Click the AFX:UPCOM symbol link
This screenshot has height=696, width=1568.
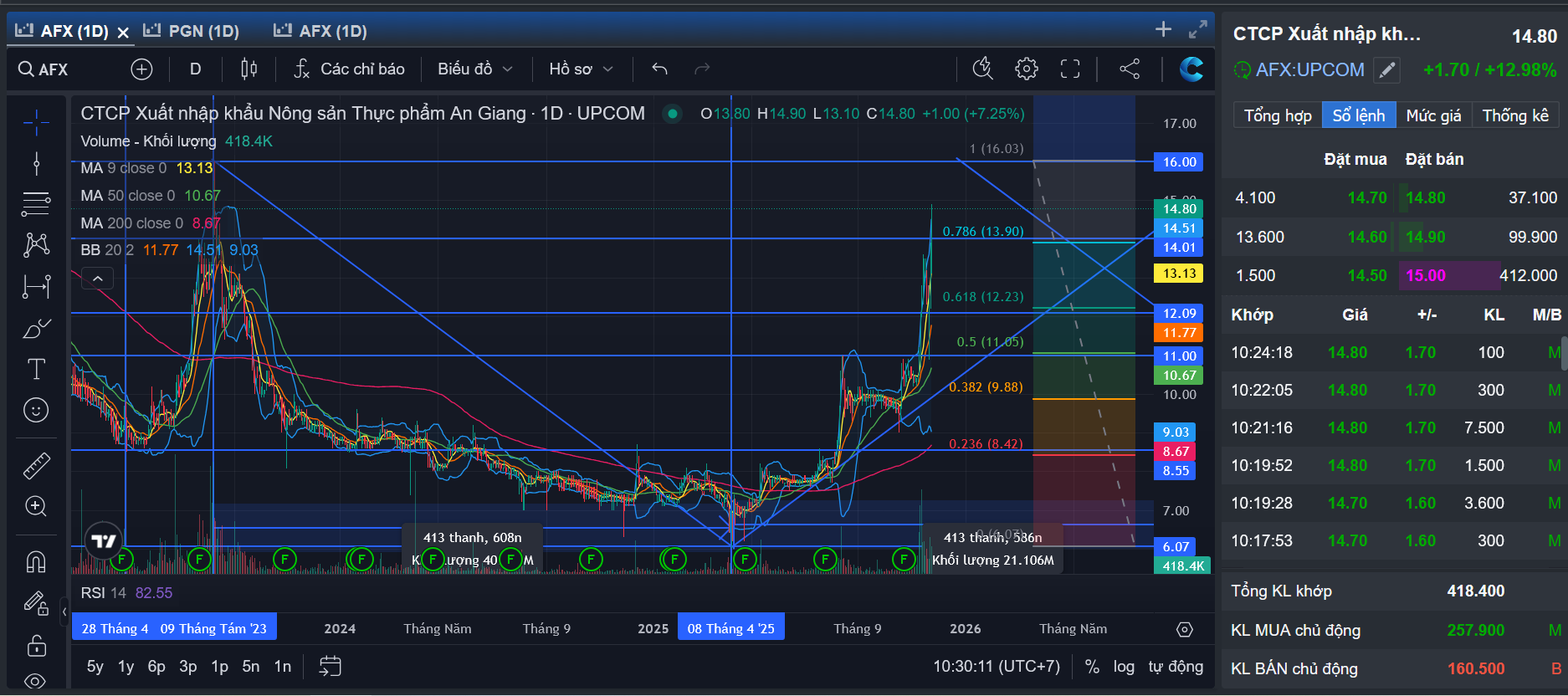point(1309,70)
